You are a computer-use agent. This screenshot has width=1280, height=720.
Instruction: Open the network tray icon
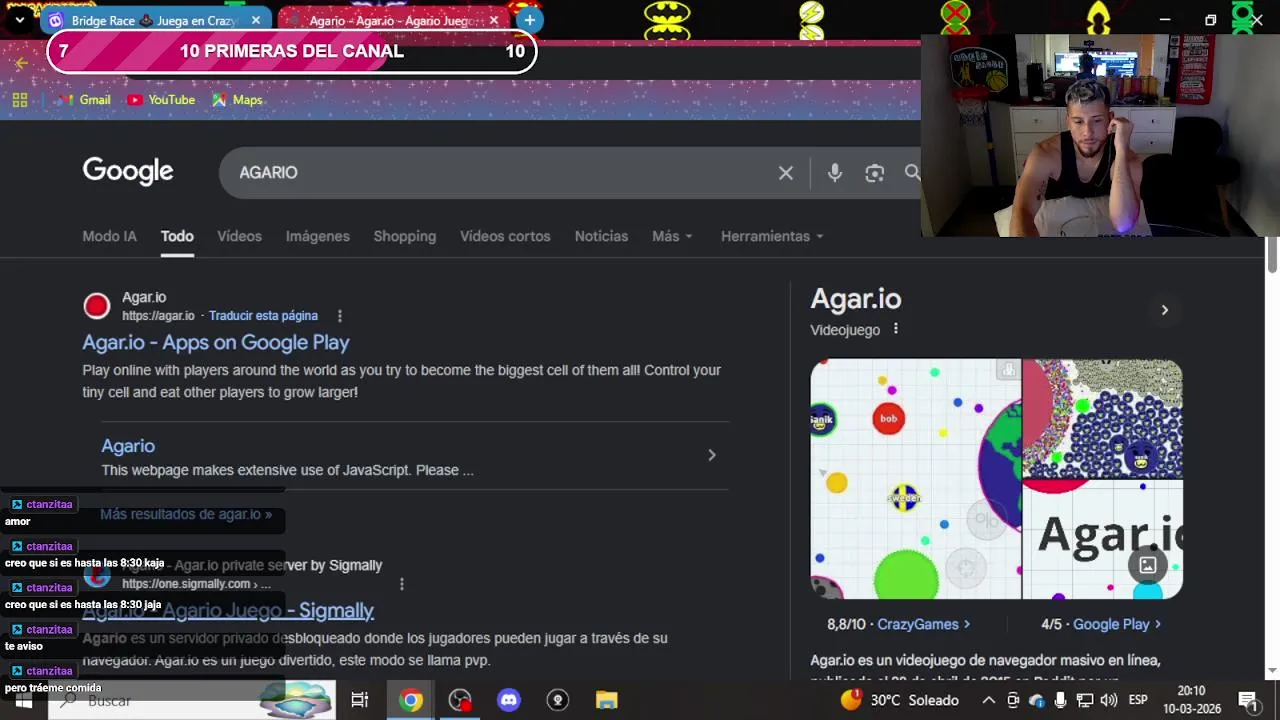[1084, 700]
